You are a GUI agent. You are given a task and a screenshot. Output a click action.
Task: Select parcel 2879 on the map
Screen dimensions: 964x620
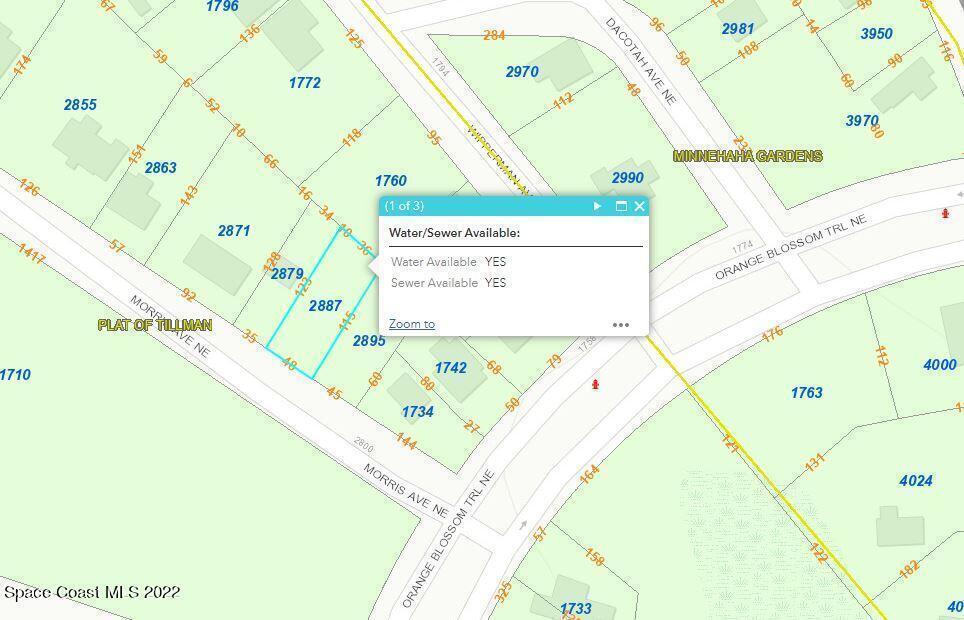point(286,274)
